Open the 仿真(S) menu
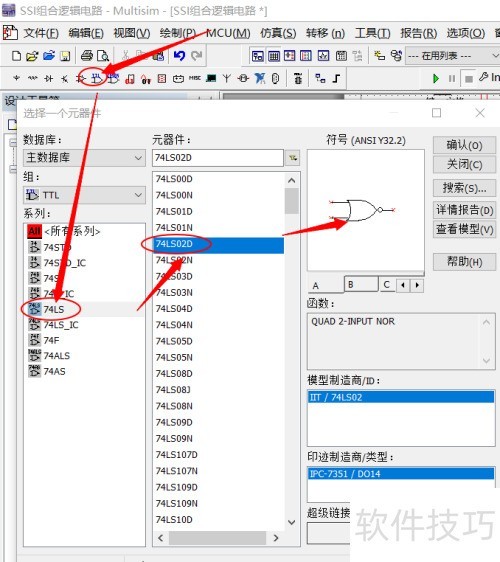The height and width of the screenshot is (562, 500). click(x=278, y=33)
